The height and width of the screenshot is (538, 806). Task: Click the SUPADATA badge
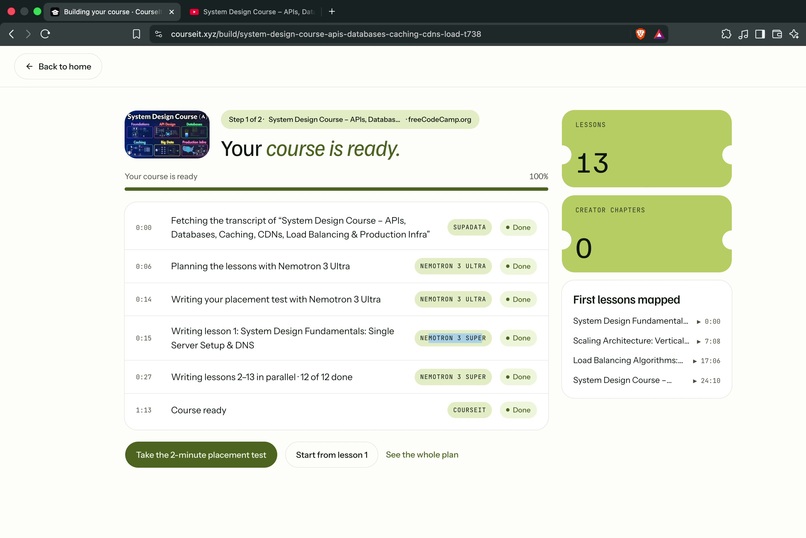[469, 227]
